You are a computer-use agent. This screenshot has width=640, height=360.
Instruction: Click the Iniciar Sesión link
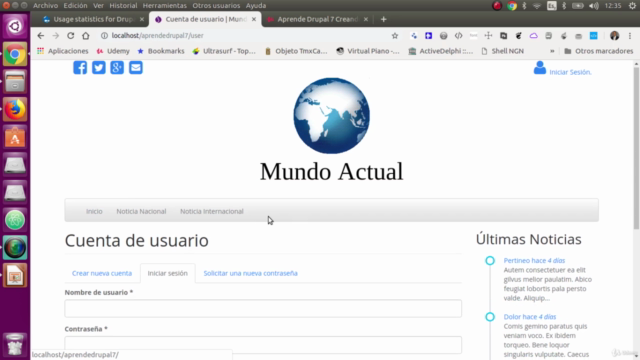[x=570, y=72]
